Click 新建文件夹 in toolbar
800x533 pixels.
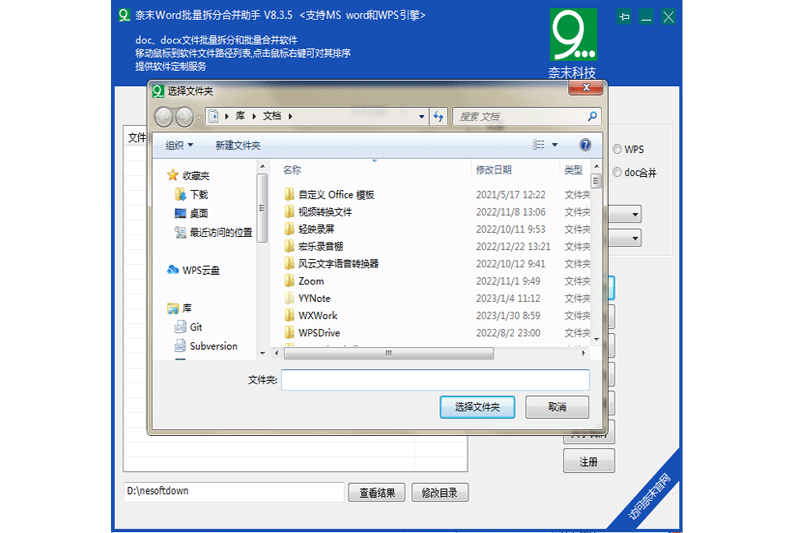coord(237,145)
